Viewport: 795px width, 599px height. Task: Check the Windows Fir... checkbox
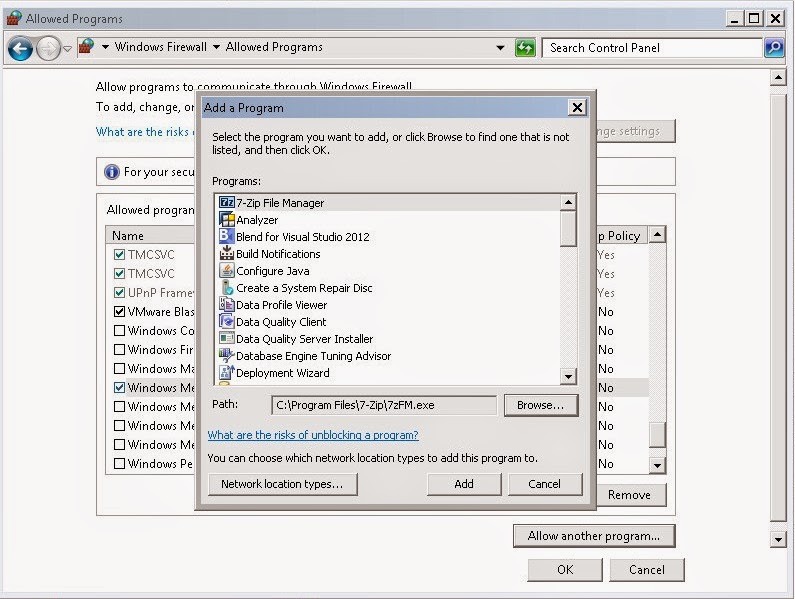click(x=120, y=349)
